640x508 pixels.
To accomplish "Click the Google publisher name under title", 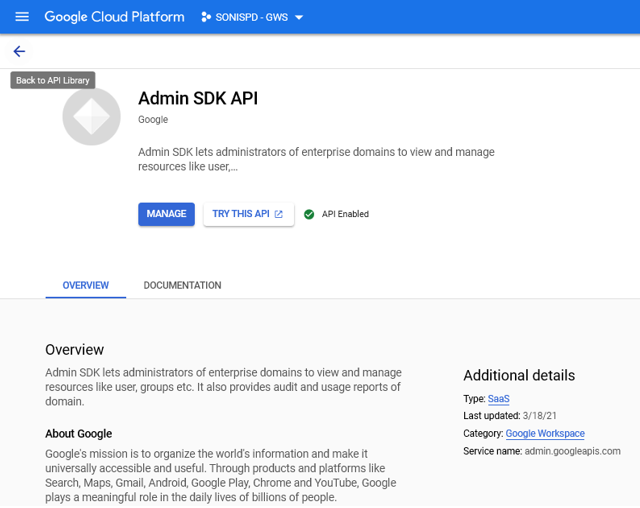I will (153, 120).
